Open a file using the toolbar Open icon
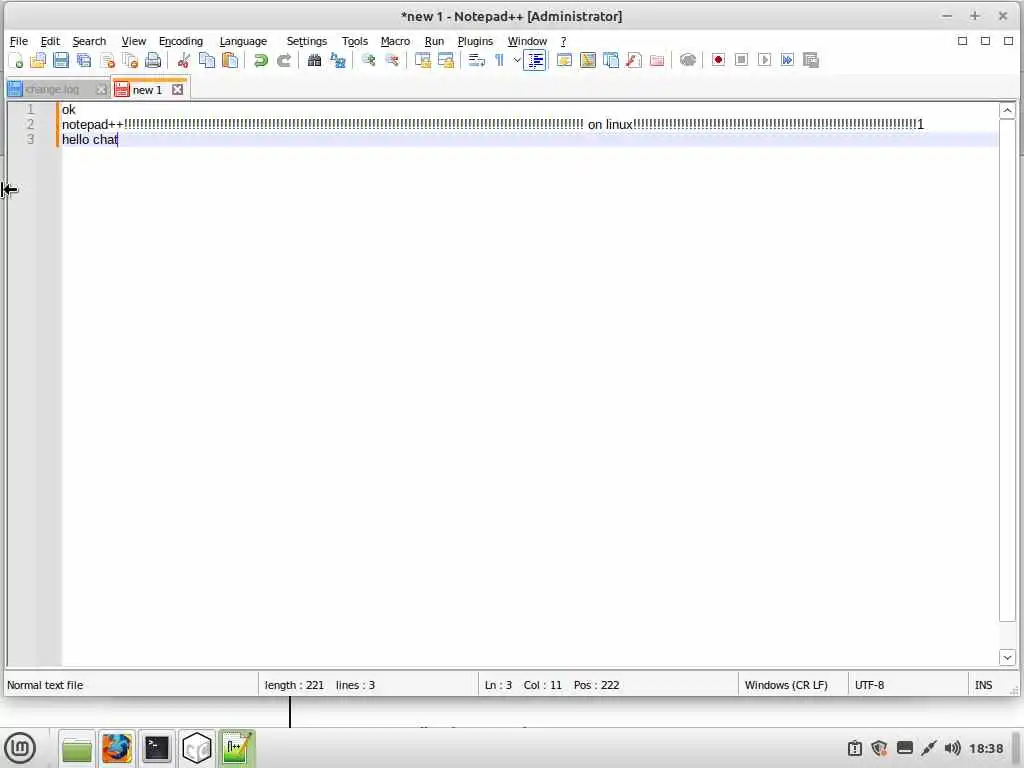Viewport: 1024px width, 768px height. pos(39,61)
